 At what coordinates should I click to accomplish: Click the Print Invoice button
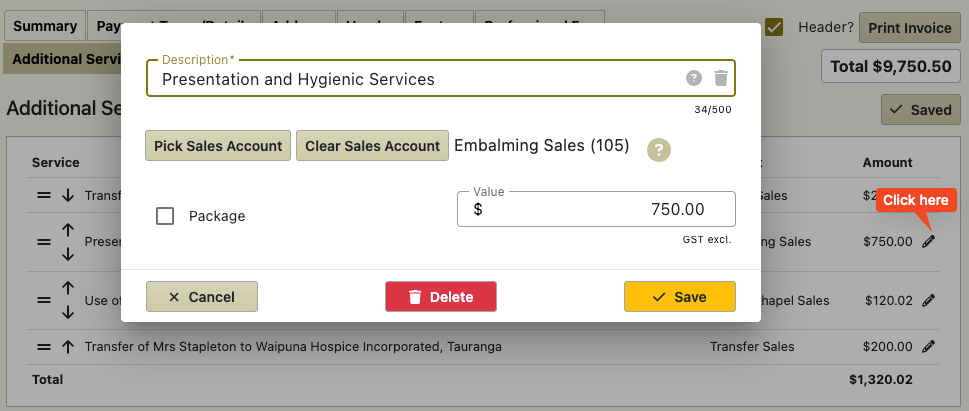pos(910,28)
